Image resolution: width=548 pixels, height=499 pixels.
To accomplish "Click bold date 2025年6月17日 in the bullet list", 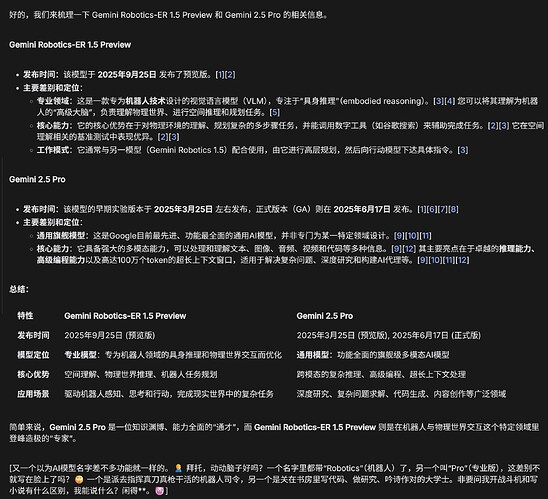I will 362,209.
